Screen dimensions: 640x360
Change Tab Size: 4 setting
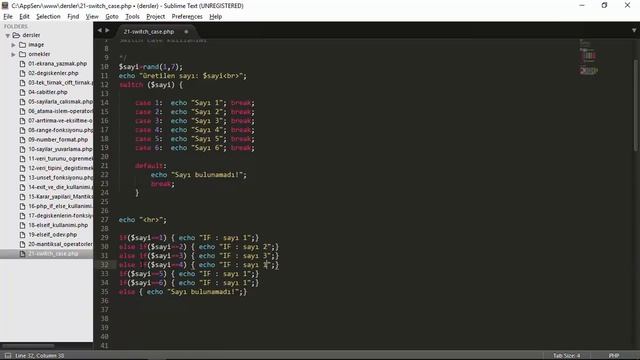click(567, 356)
